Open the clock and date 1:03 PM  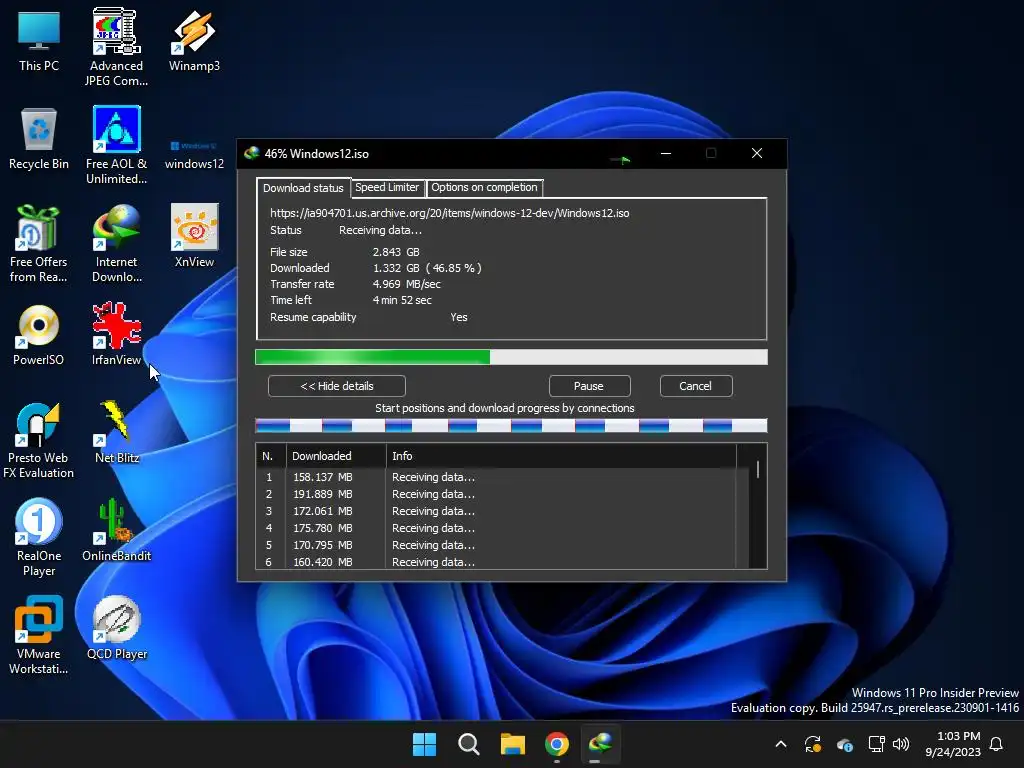coord(953,744)
